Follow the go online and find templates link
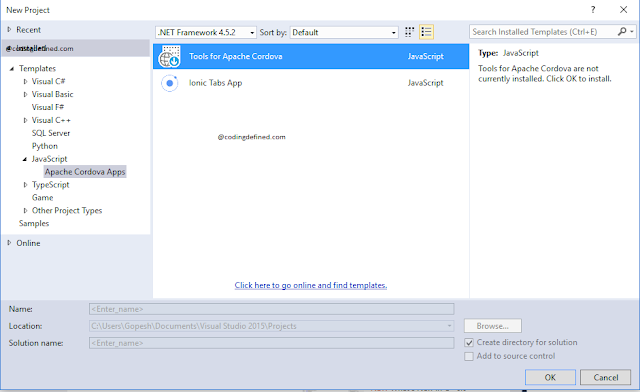 coord(311,285)
